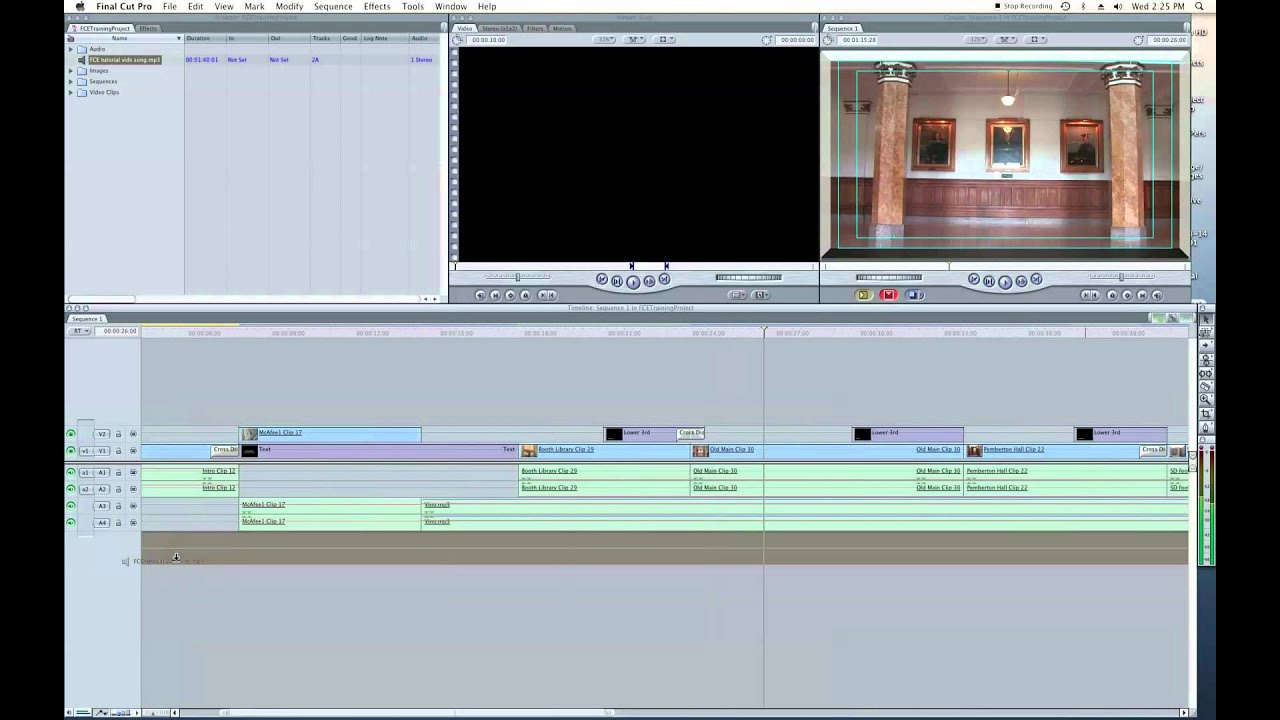
Task: Click the Viewer current timecode field
Action: (x=797, y=40)
